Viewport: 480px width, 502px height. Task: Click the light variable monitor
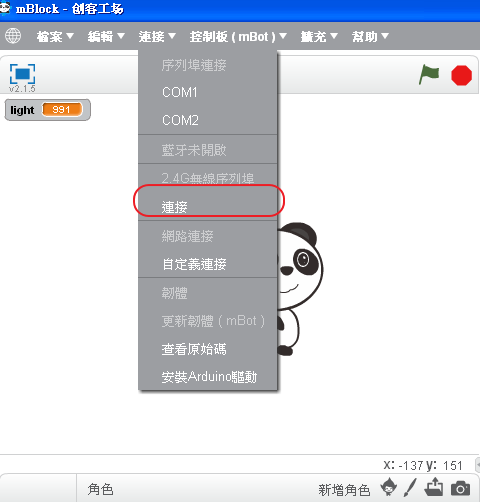(x=47, y=110)
